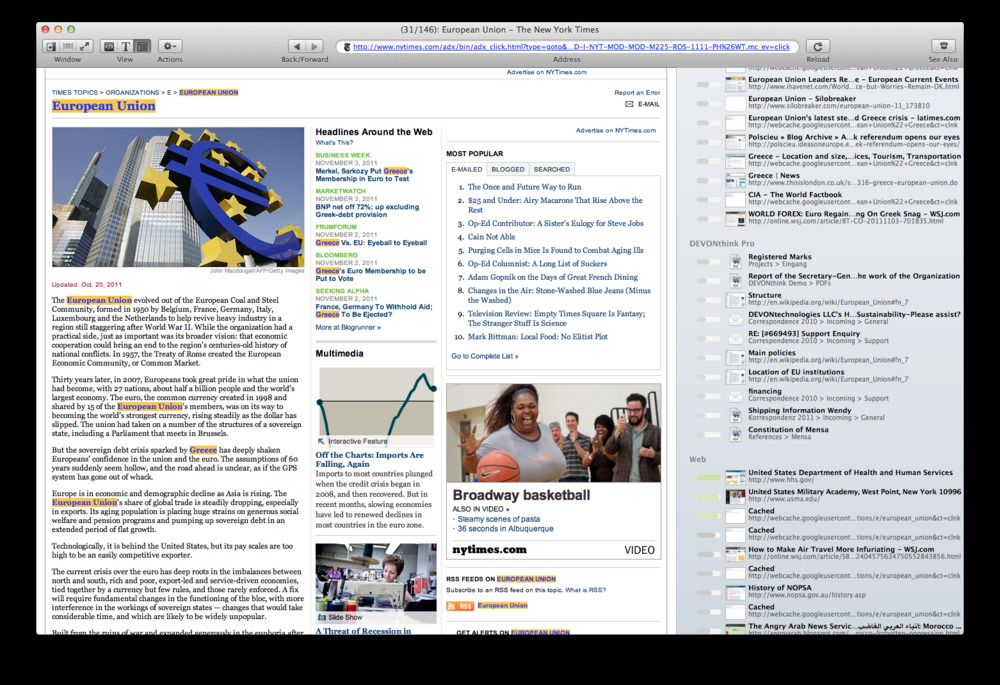The image size is (1000, 685).
Task: Click the Back navigation arrow
Action: coord(296,46)
